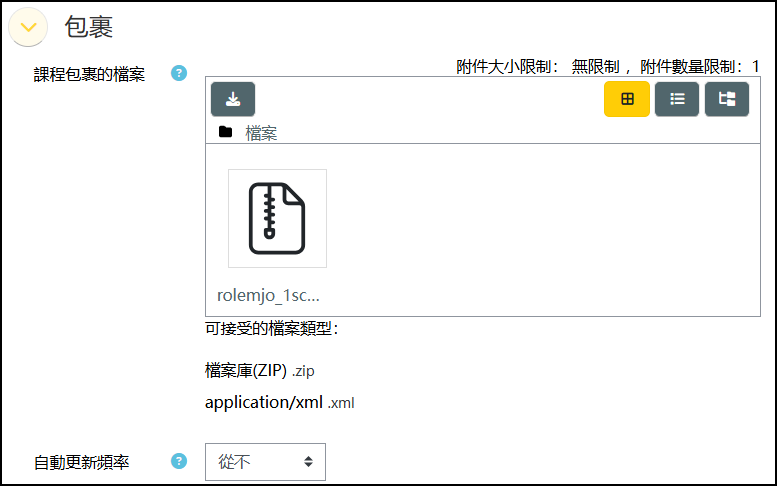Open help for 自動更新頻率
This screenshot has height=486, width=777.
179,461
